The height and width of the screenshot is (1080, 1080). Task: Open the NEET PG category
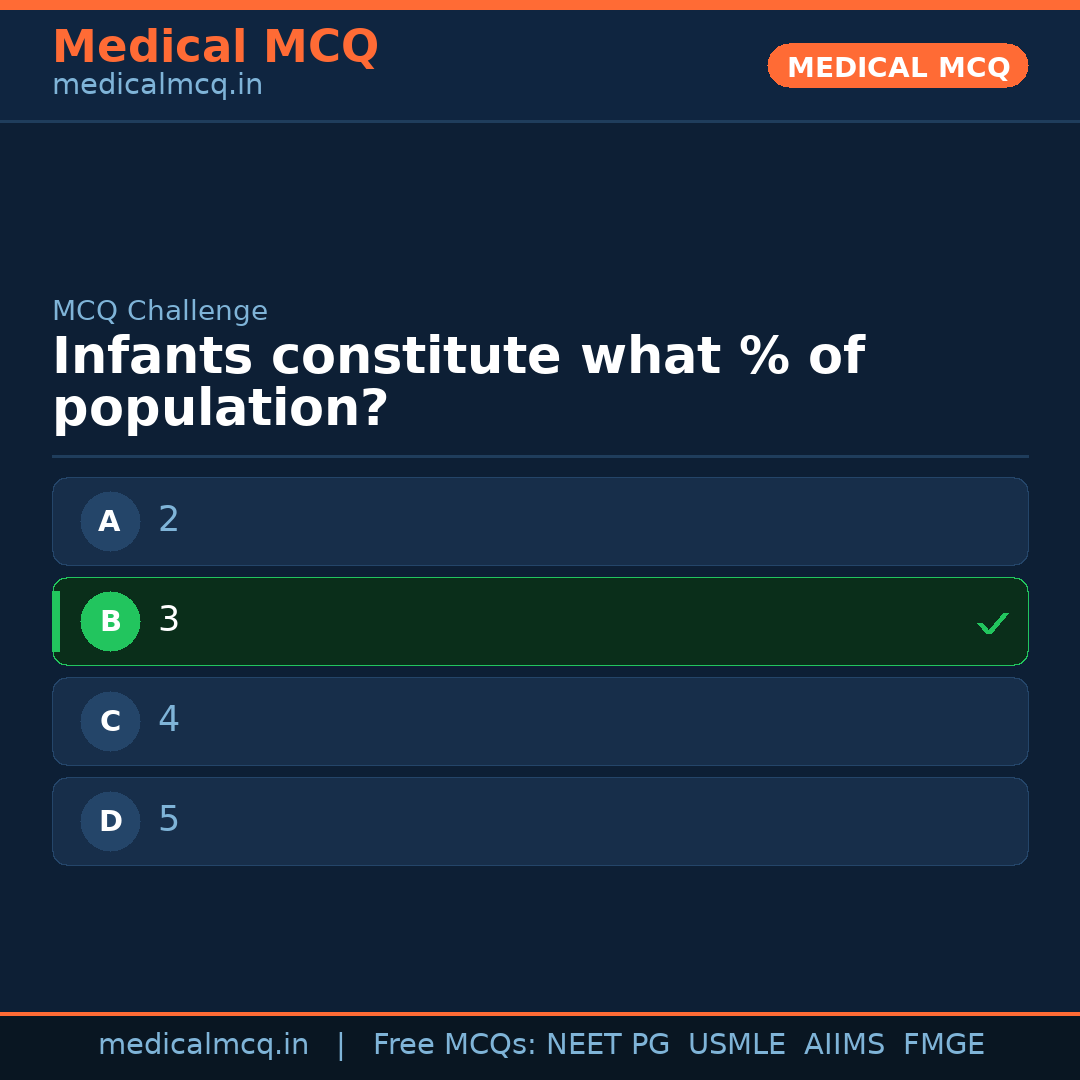point(607,1044)
